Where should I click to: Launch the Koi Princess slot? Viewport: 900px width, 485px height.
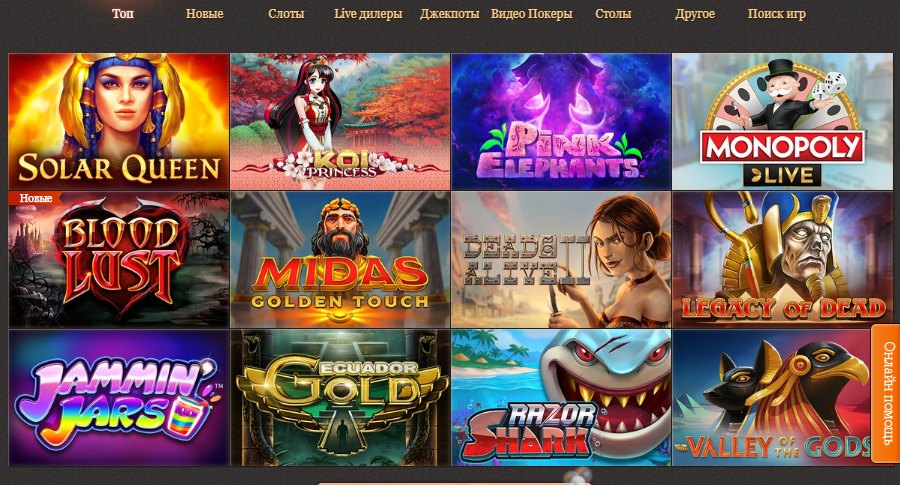click(340, 122)
